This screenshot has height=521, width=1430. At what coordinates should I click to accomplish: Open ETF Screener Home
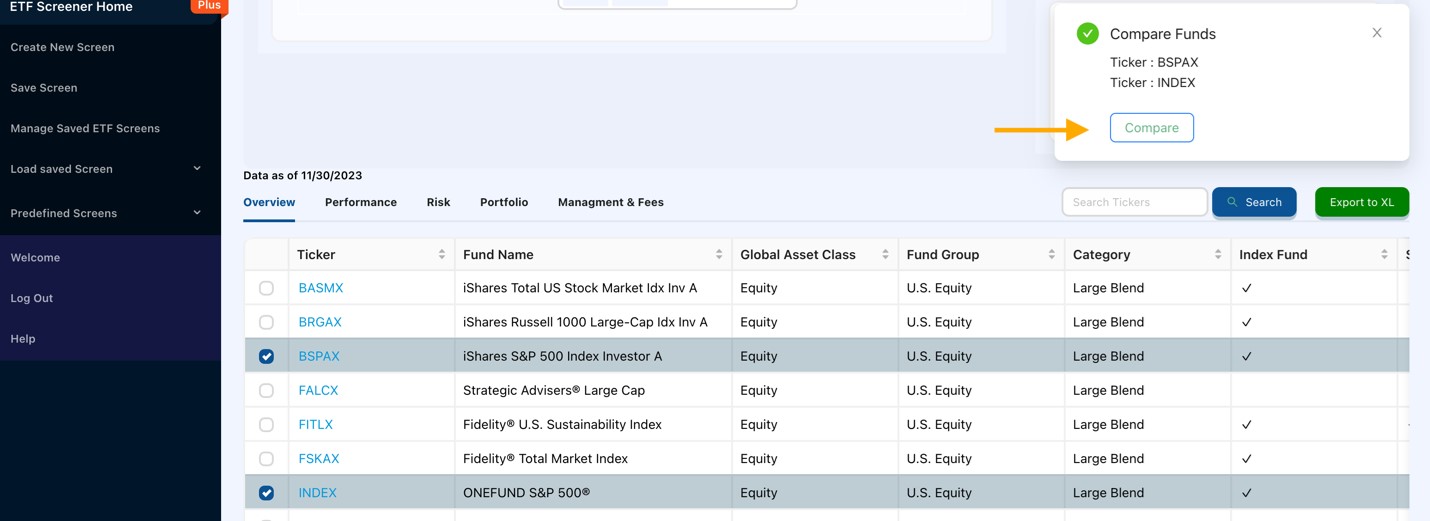[x=71, y=7]
